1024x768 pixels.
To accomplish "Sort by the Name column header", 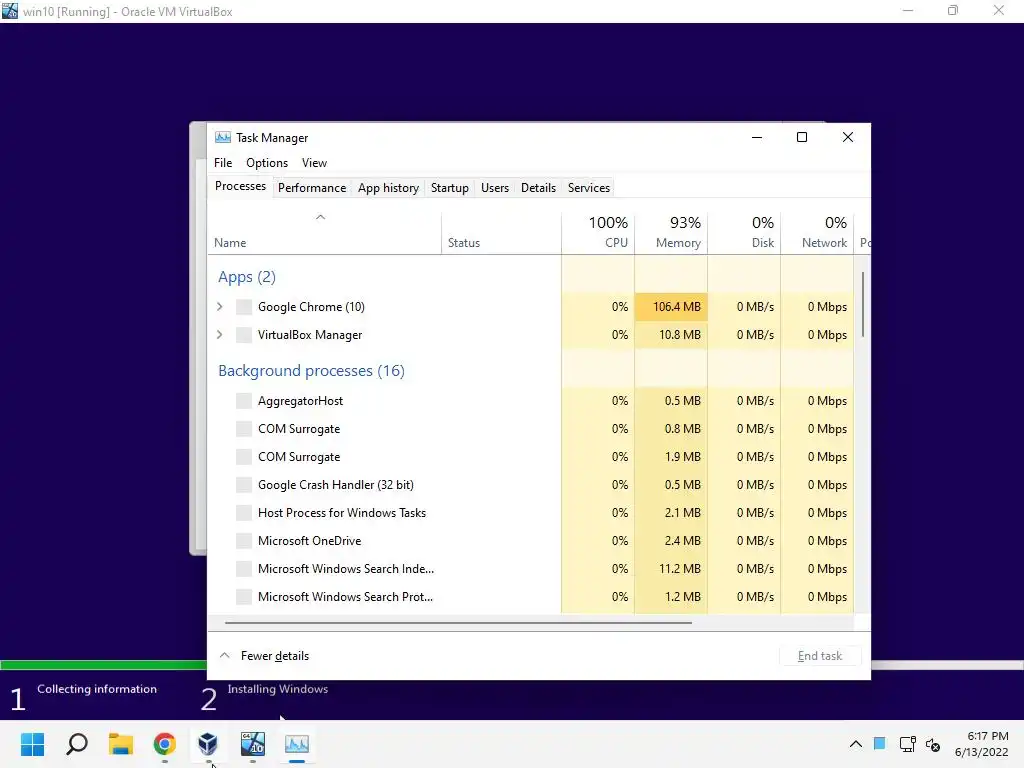I will tap(325, 232).
